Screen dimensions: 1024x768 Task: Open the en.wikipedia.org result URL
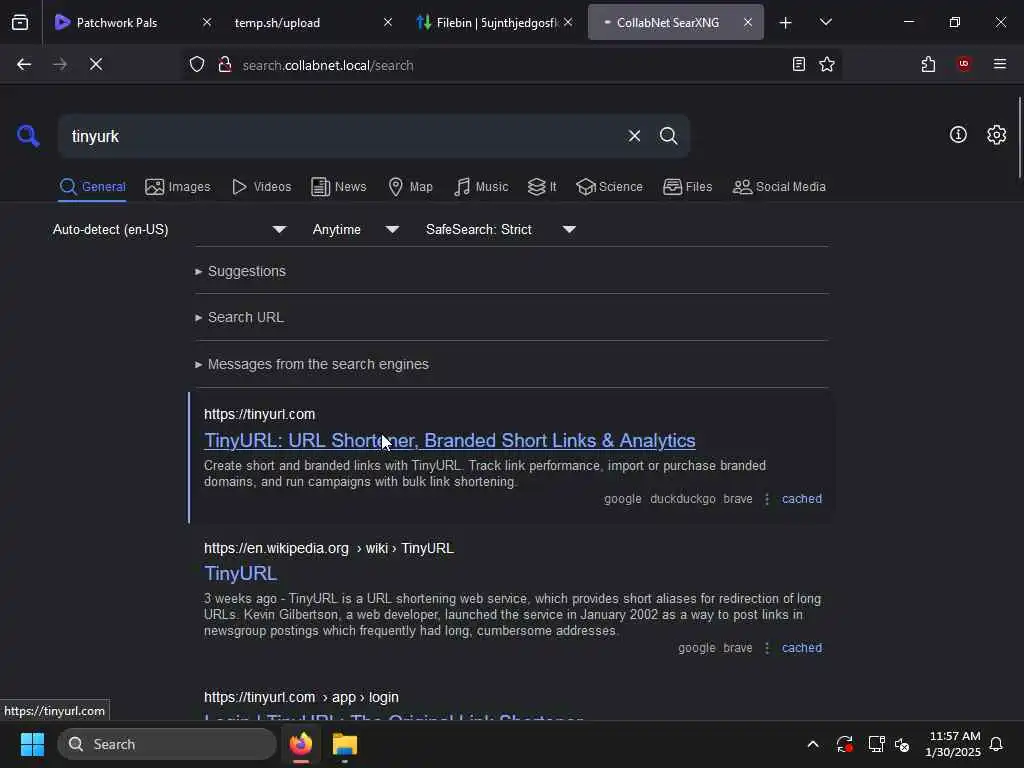[x=328, y=548]
